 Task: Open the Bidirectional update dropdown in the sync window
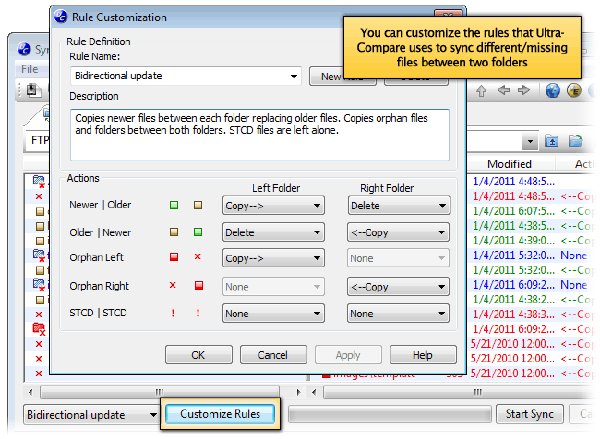[x=91, y=415]
